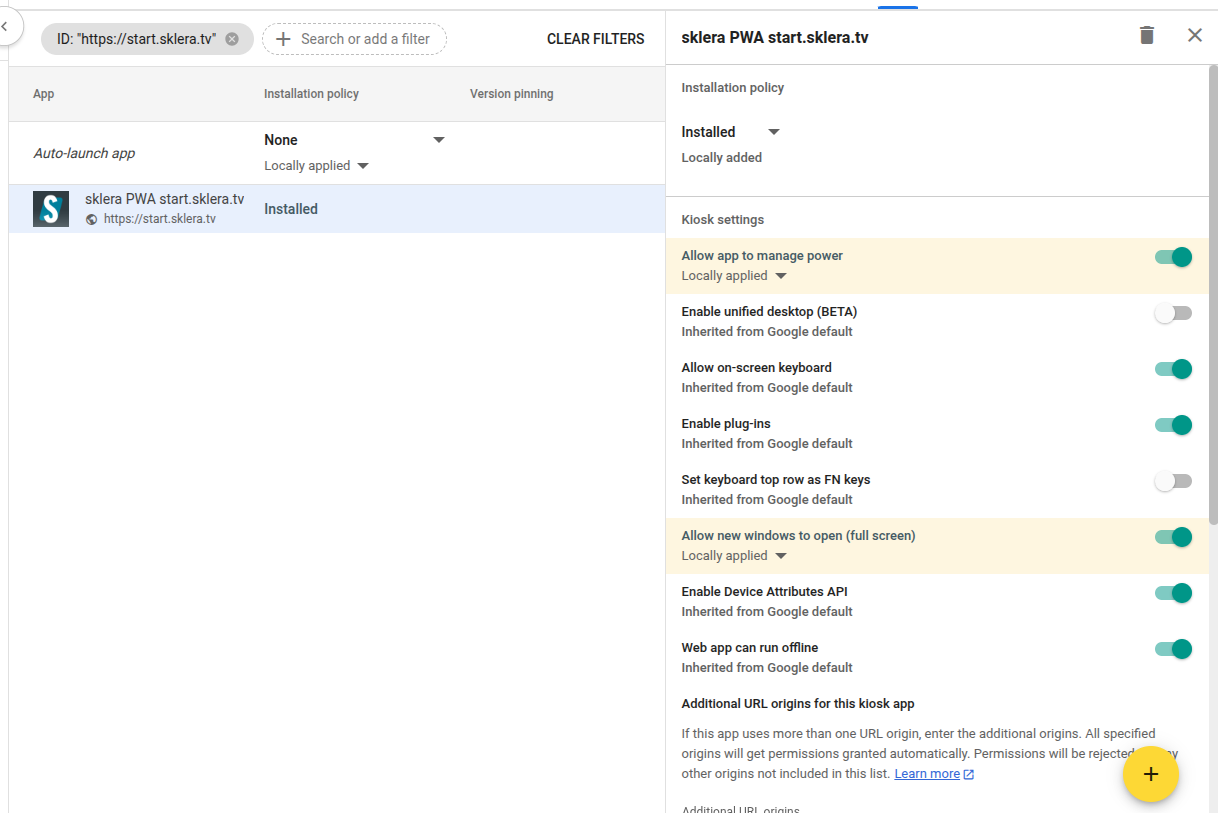Toggle Allow app to manage power
This screenshot has height=813, width=1218.
[1173, 257]
